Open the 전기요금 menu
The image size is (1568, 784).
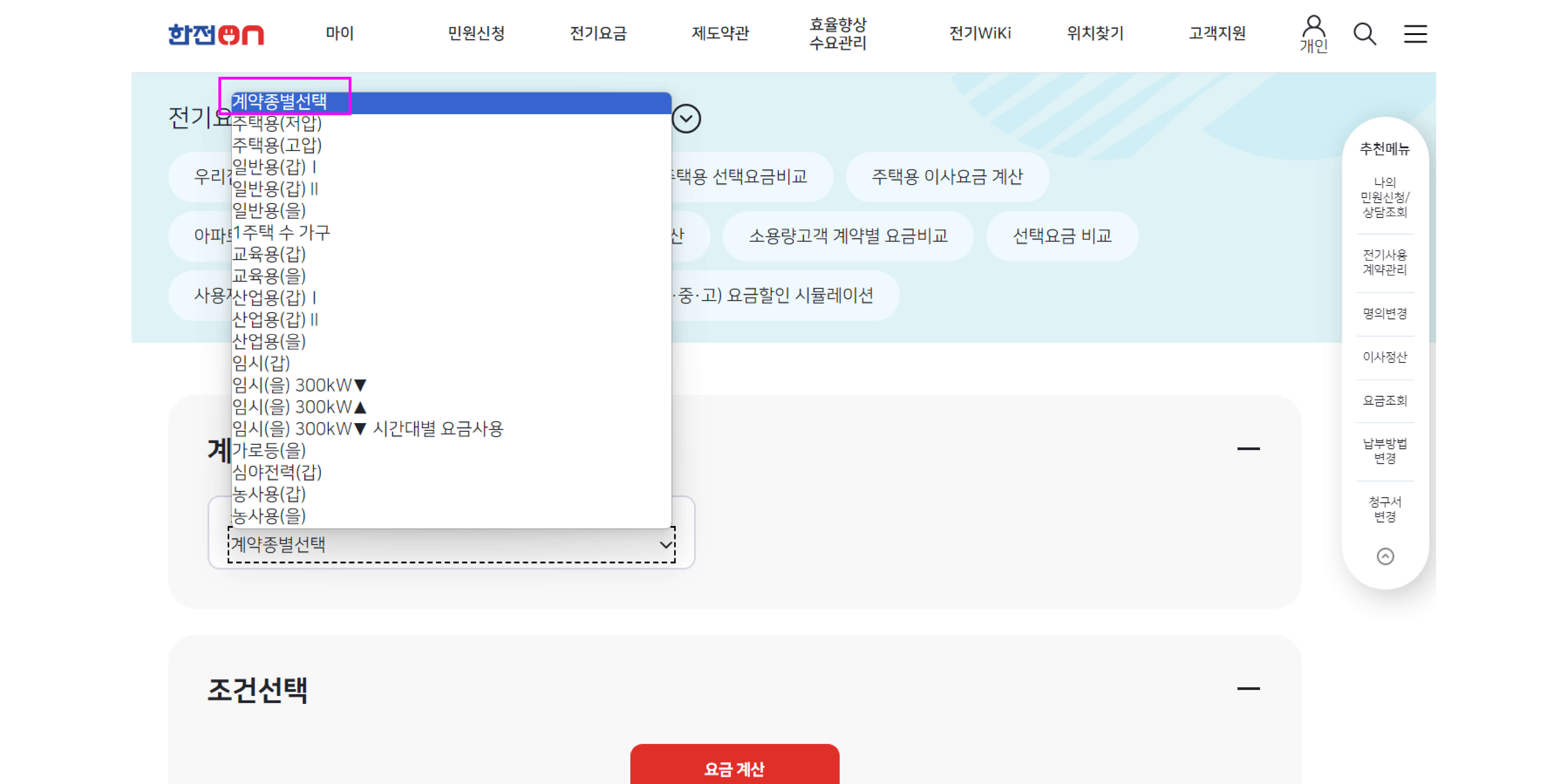598,33
